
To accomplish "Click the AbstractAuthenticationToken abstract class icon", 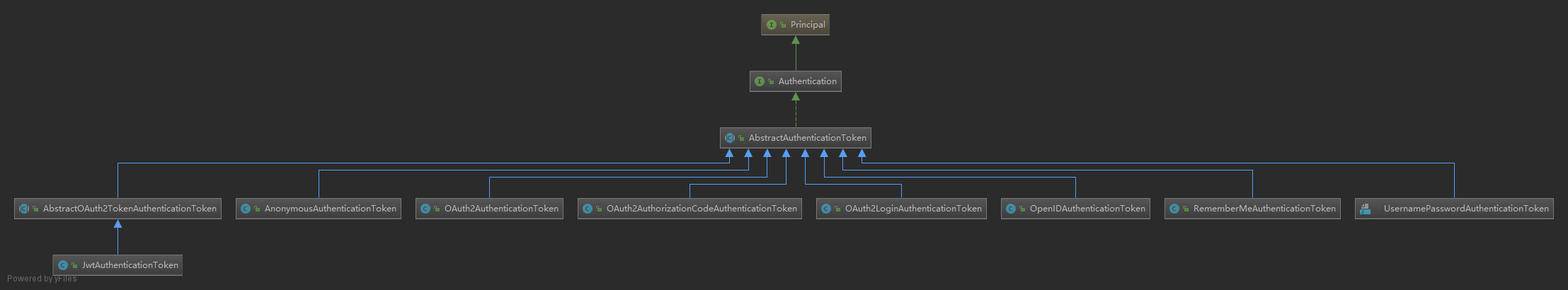I will [730, 138].
